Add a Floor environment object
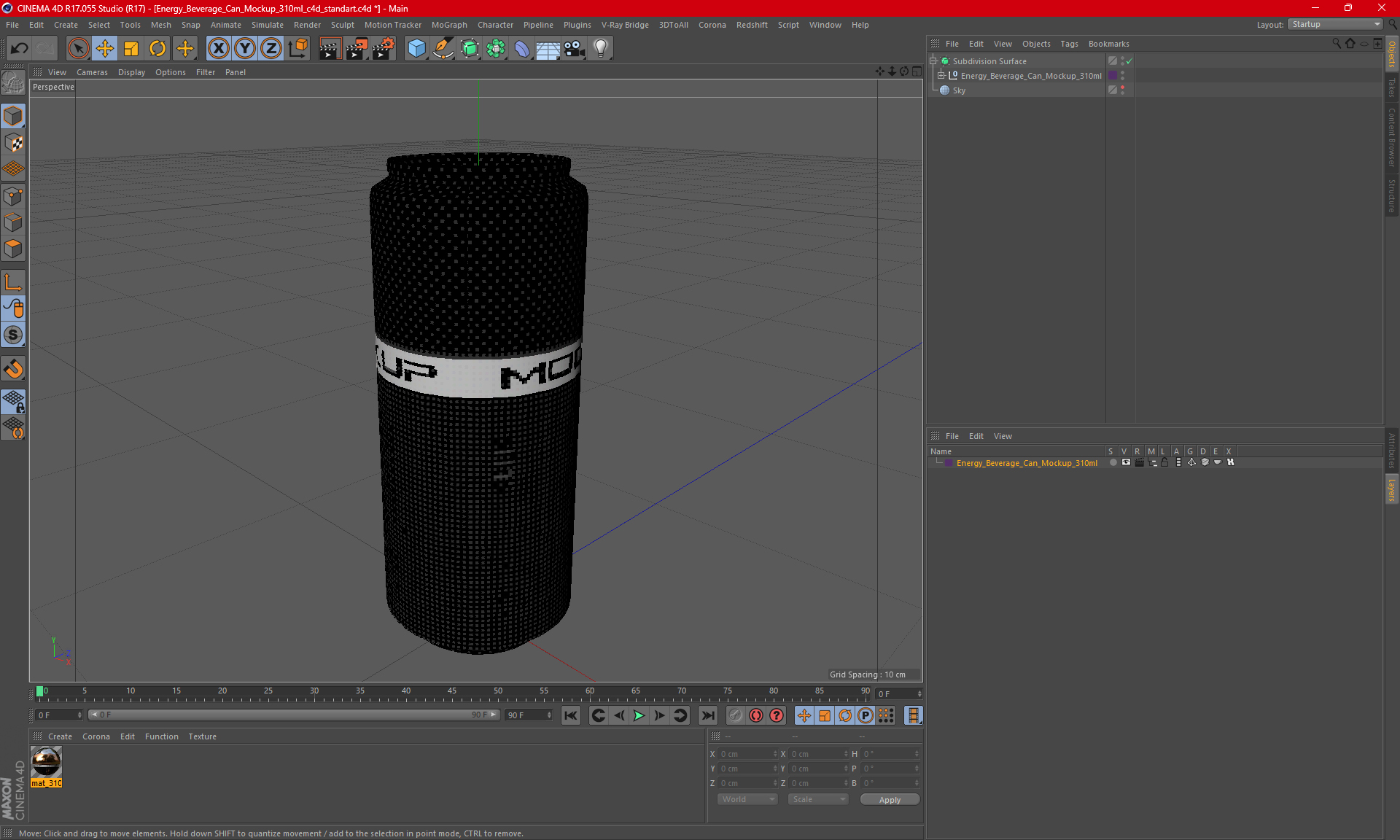Viewport: 1400px width, 840px height. [548, 49]
